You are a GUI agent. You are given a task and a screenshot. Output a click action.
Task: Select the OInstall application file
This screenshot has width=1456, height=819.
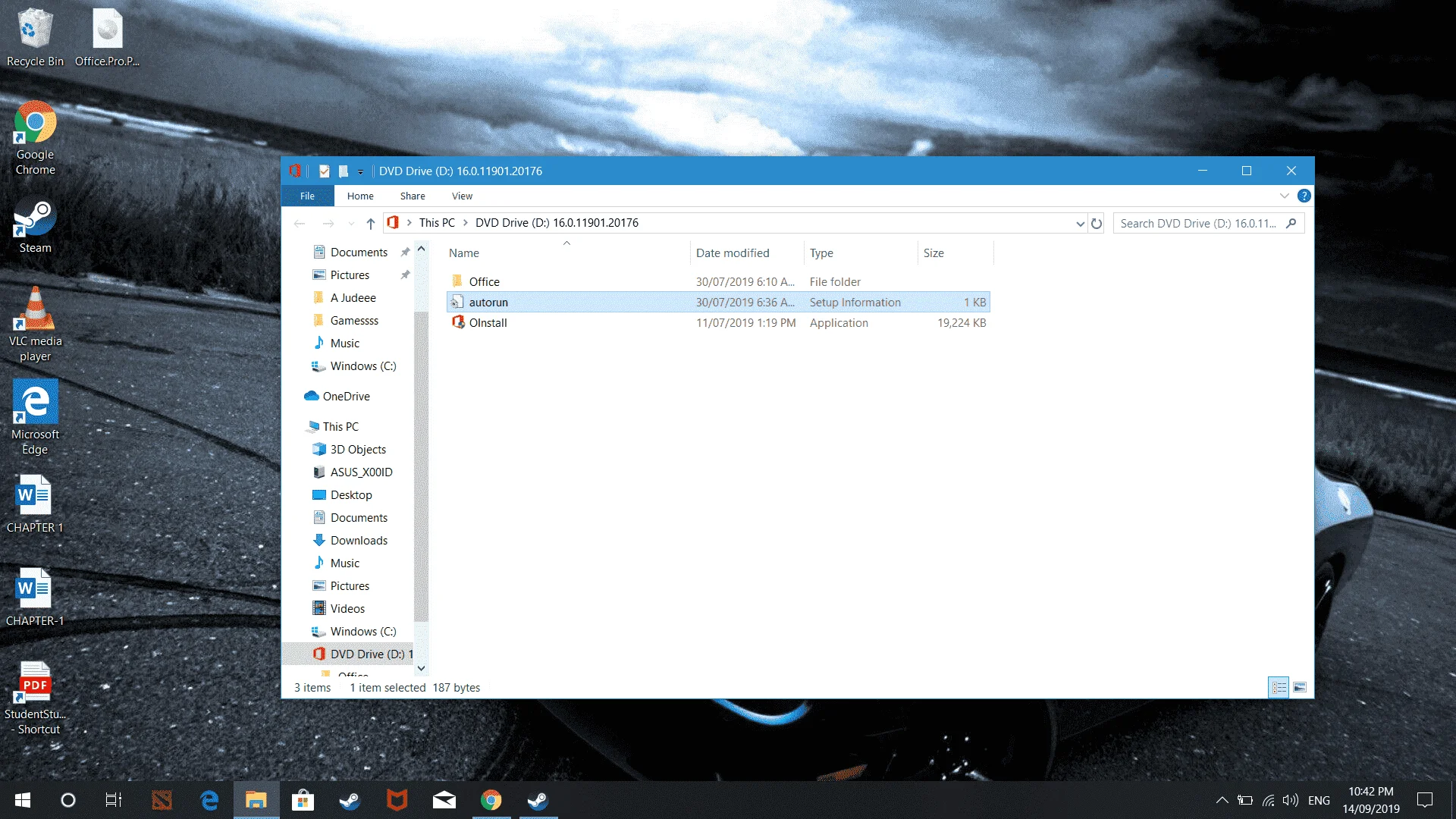(718, 323)
